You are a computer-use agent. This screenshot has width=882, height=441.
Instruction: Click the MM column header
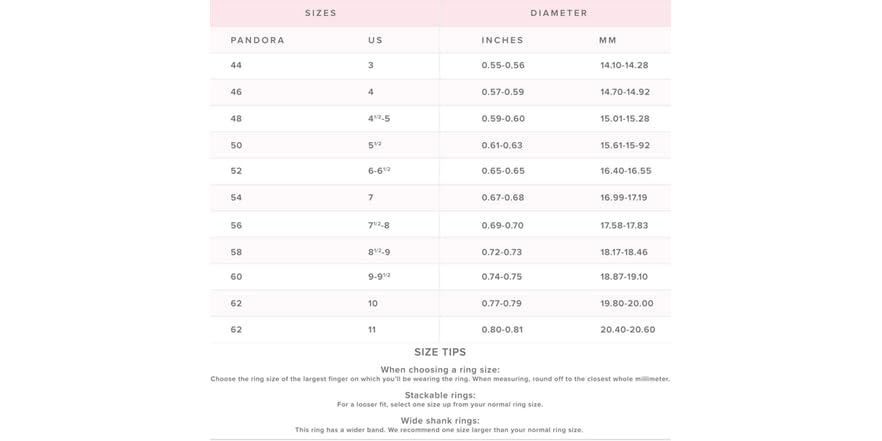608,40
